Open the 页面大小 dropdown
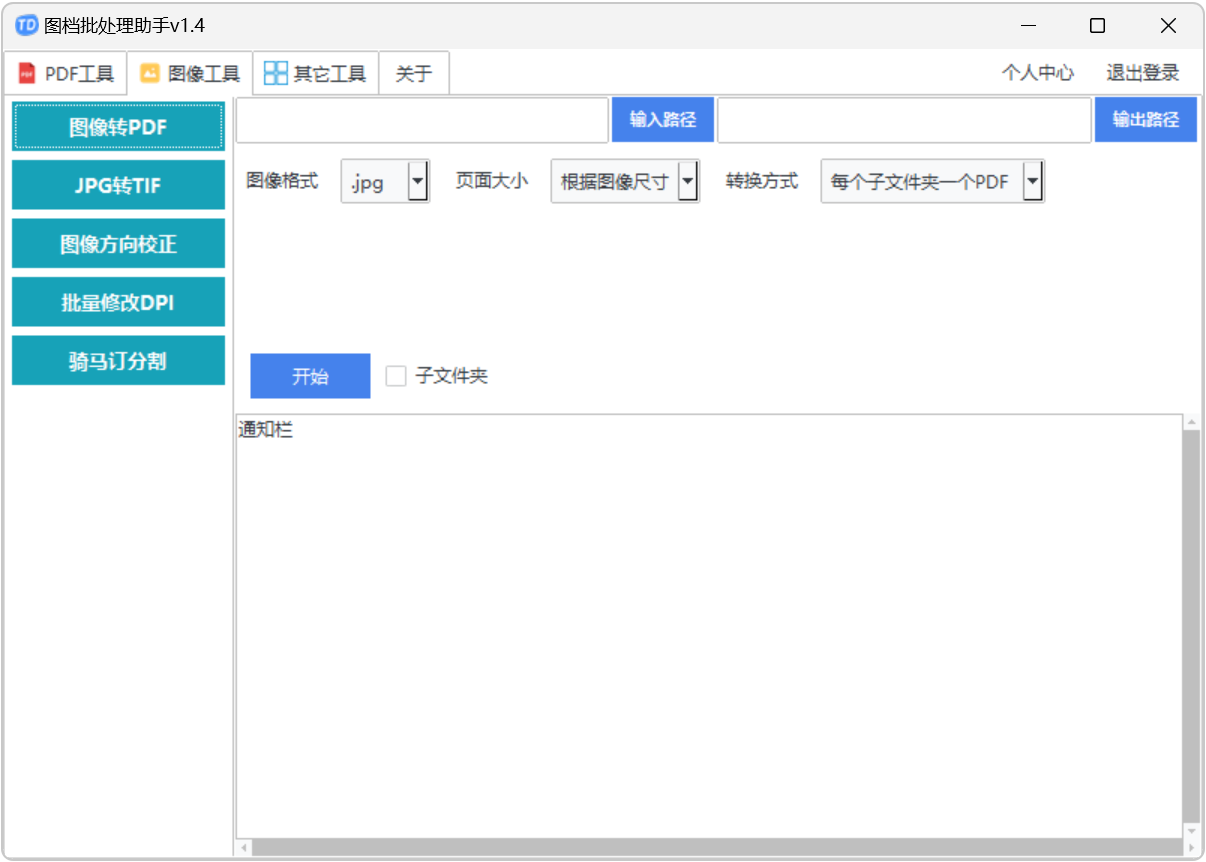 coord(625,182)
